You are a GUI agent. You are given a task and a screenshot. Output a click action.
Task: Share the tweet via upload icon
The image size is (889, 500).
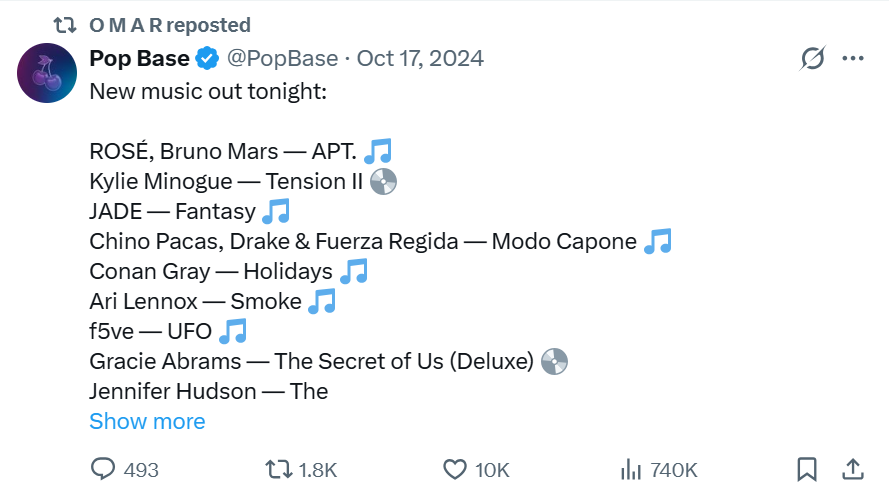point(853,469)
